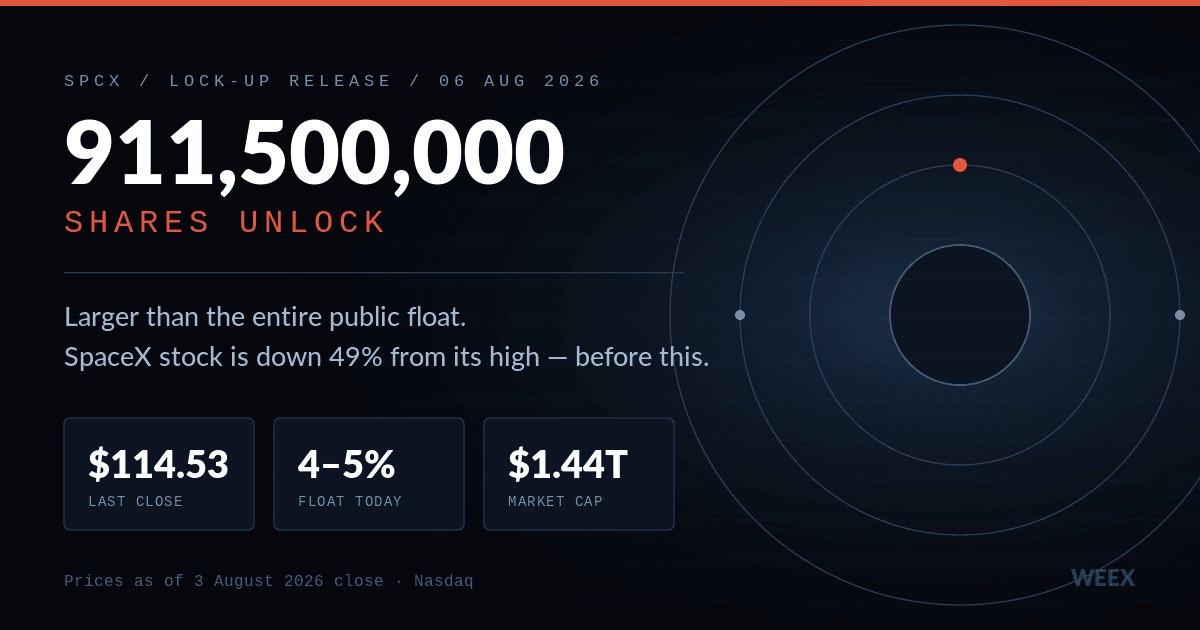Click the grey dot on the left orbit

[740, 315]
